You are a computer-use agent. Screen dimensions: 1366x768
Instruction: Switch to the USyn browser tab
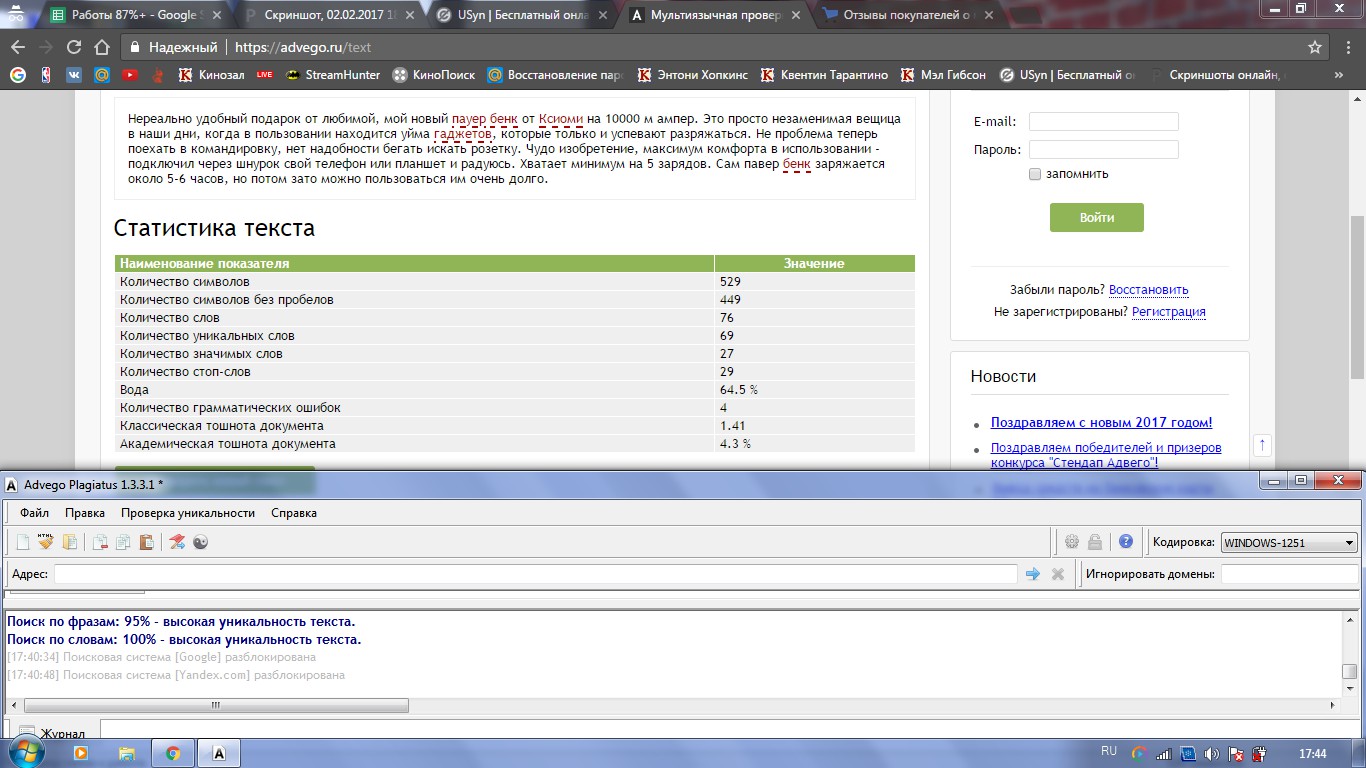[522, 15]
